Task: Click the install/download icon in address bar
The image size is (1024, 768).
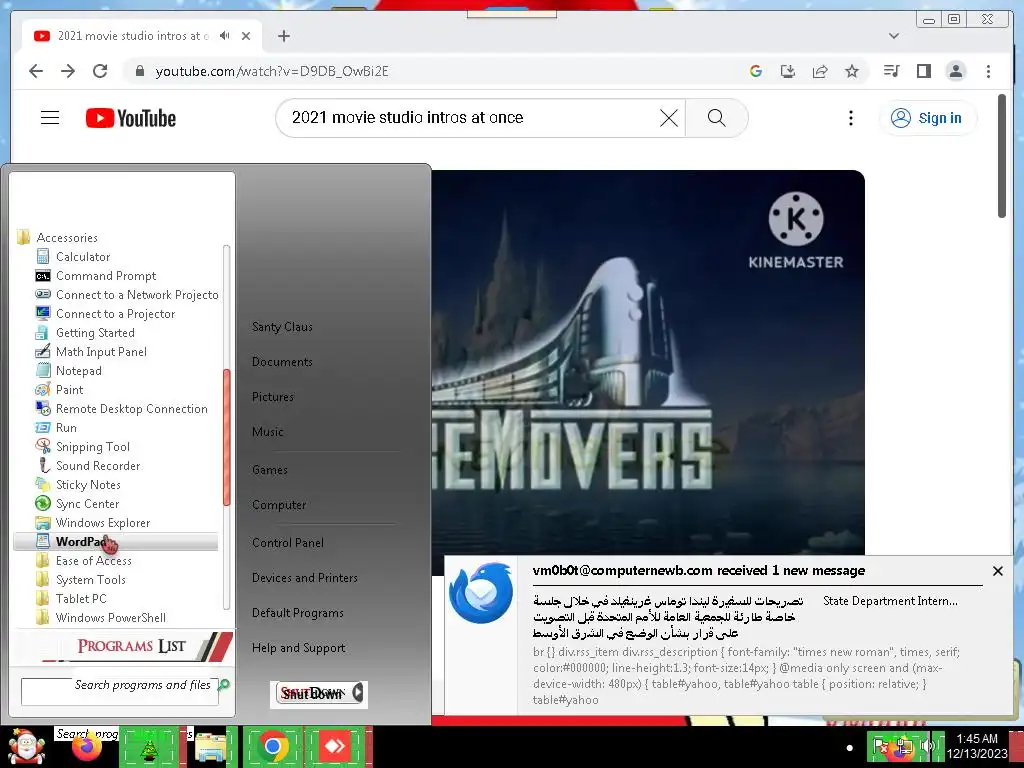Action: click(788, 71)
